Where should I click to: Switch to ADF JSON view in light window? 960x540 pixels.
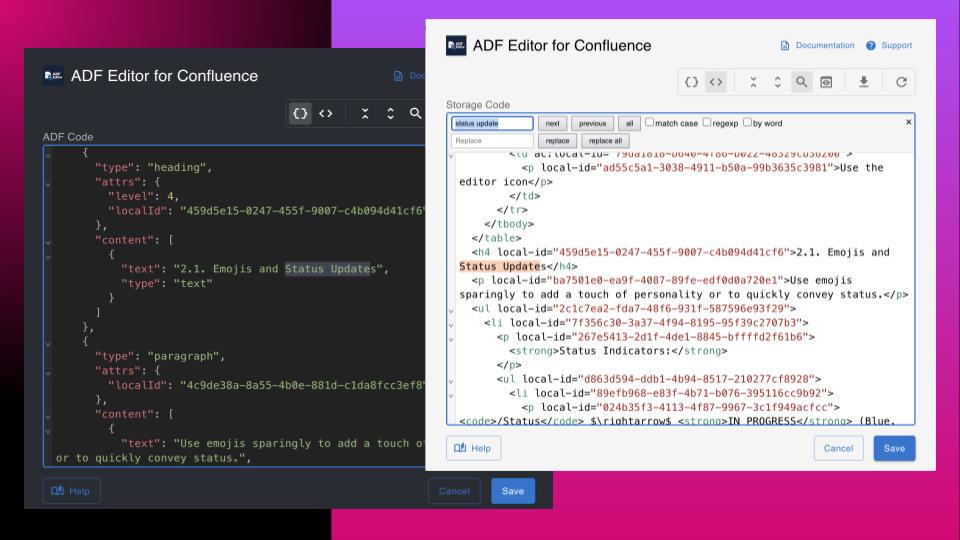point(691,82)
